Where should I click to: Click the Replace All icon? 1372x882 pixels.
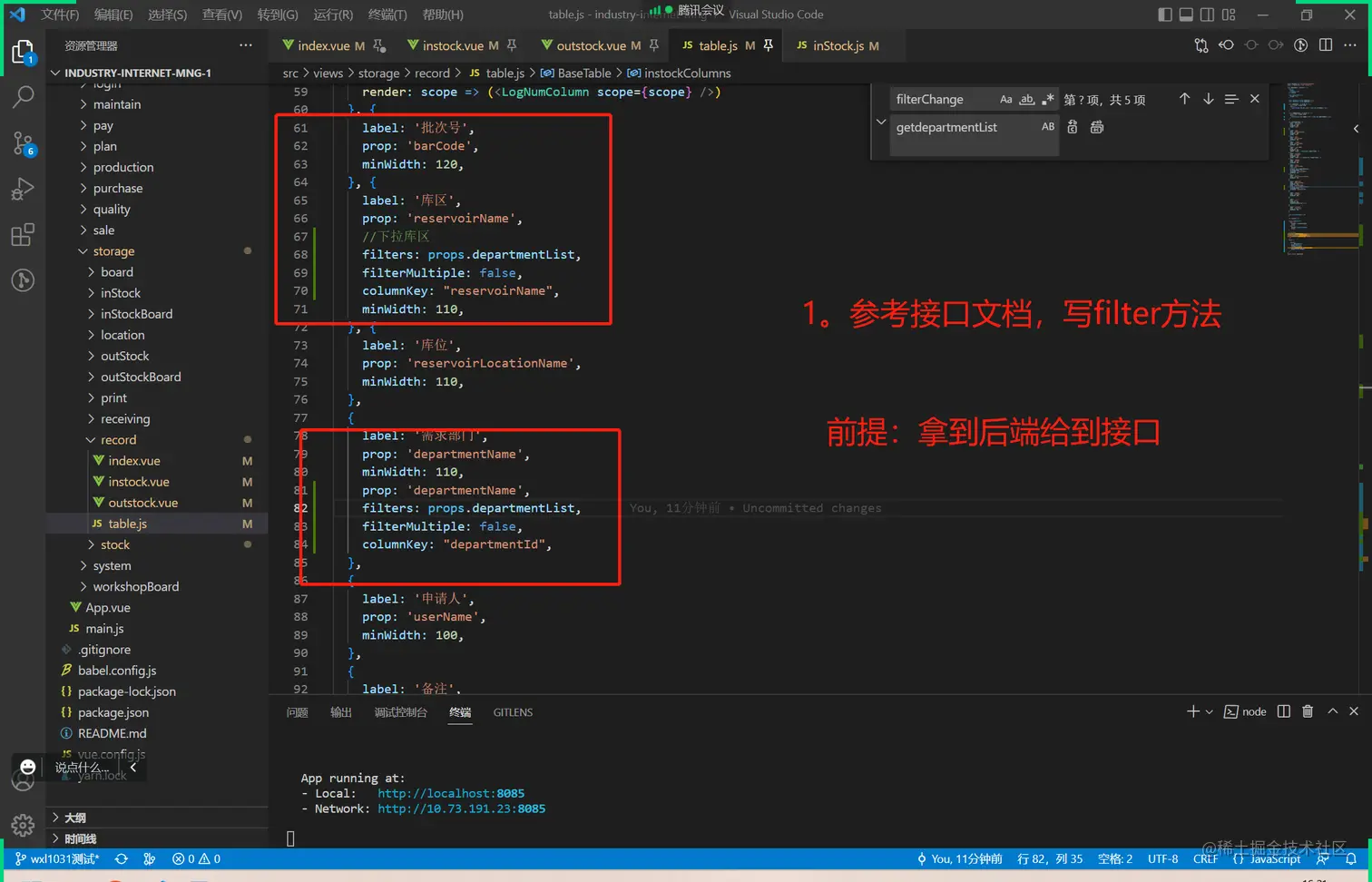[x=1097, y=127]
